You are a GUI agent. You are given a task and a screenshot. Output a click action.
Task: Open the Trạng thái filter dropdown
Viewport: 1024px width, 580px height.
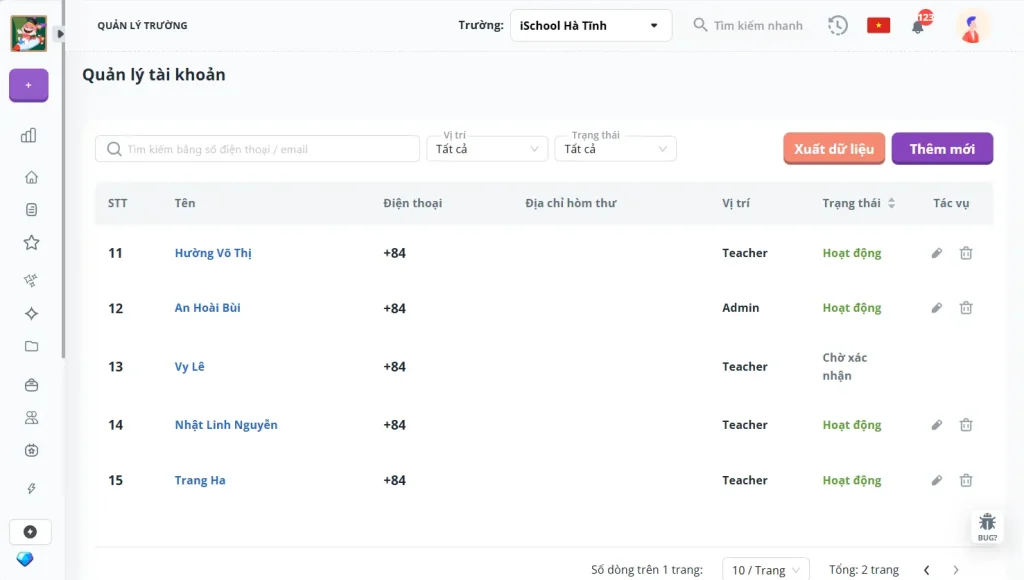click(x=615, y=149)
